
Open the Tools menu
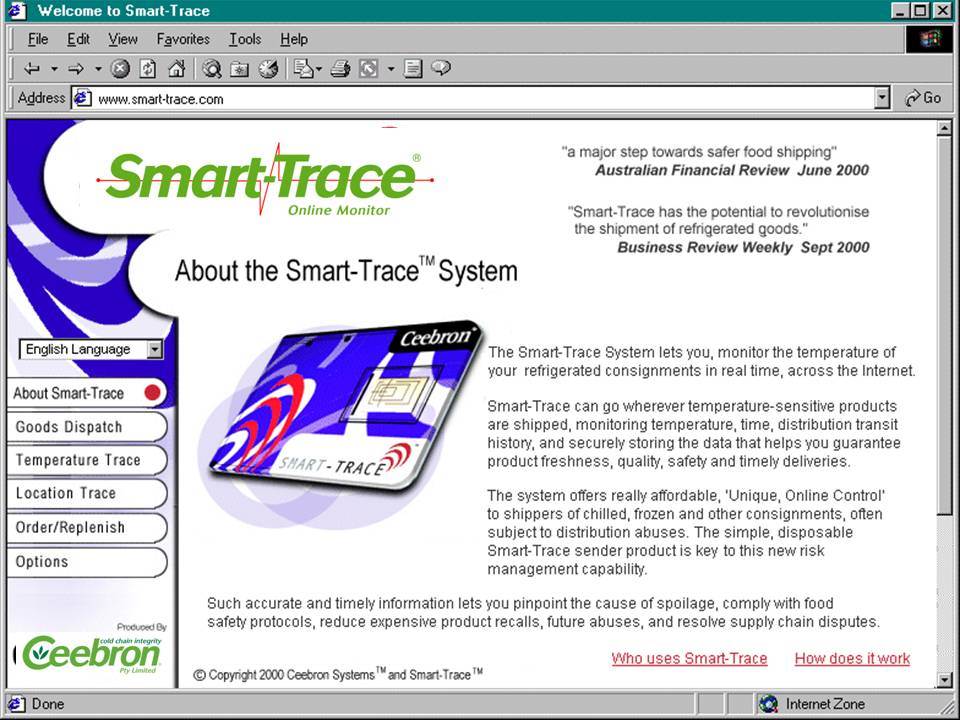[x=245, y=39]
